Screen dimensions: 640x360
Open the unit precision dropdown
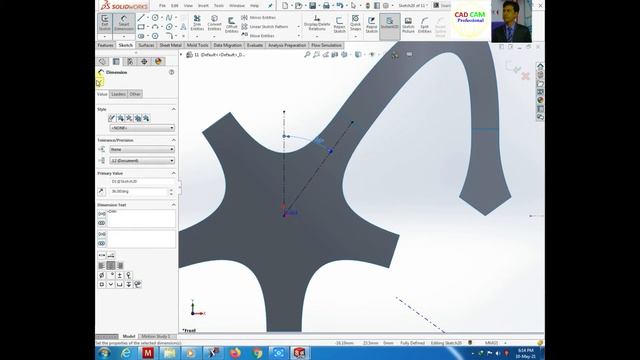142,161
